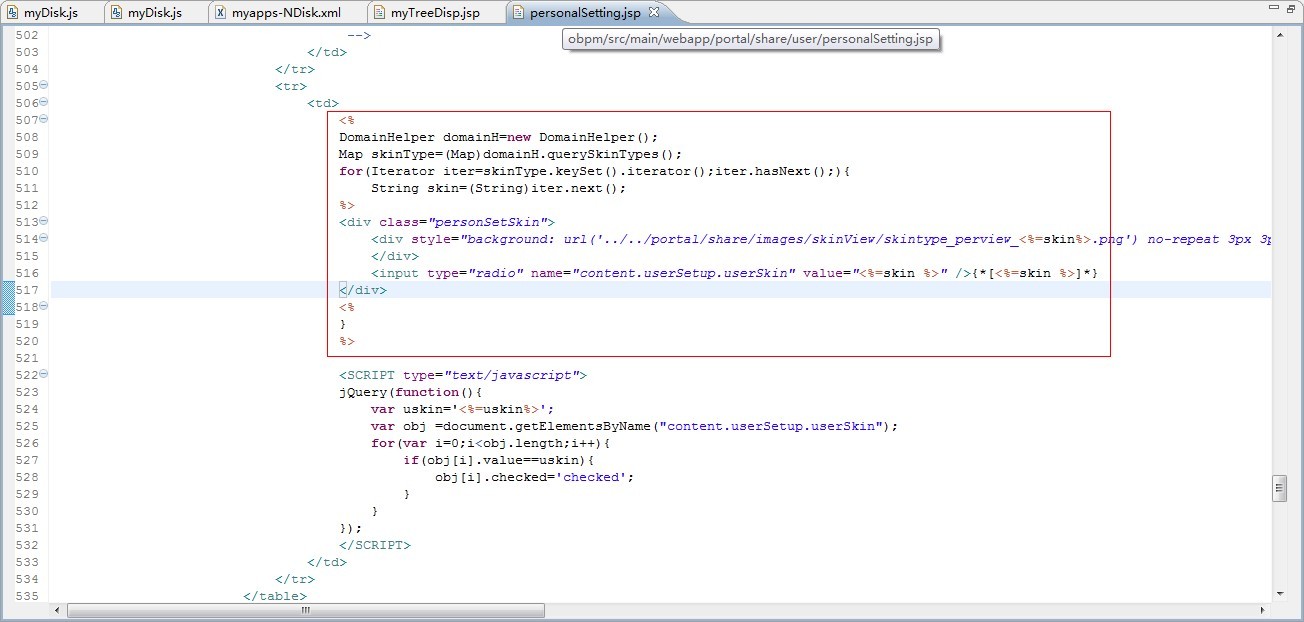The image size is (1304, 622).
Task: Collapse the fold at line 518
Action: coord(44,307)
